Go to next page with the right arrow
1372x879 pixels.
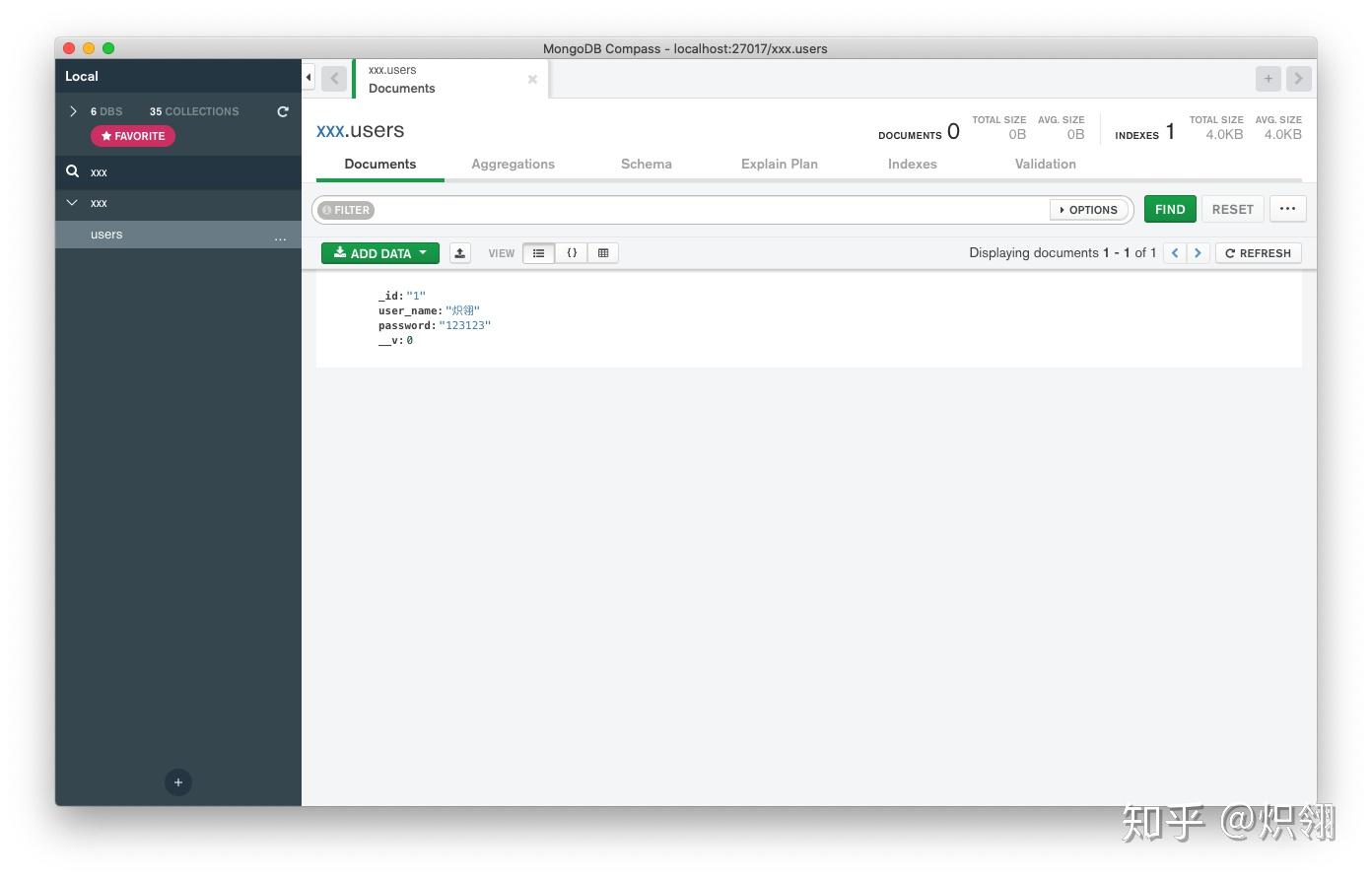pyautogui.click(x=1198, y=252)
